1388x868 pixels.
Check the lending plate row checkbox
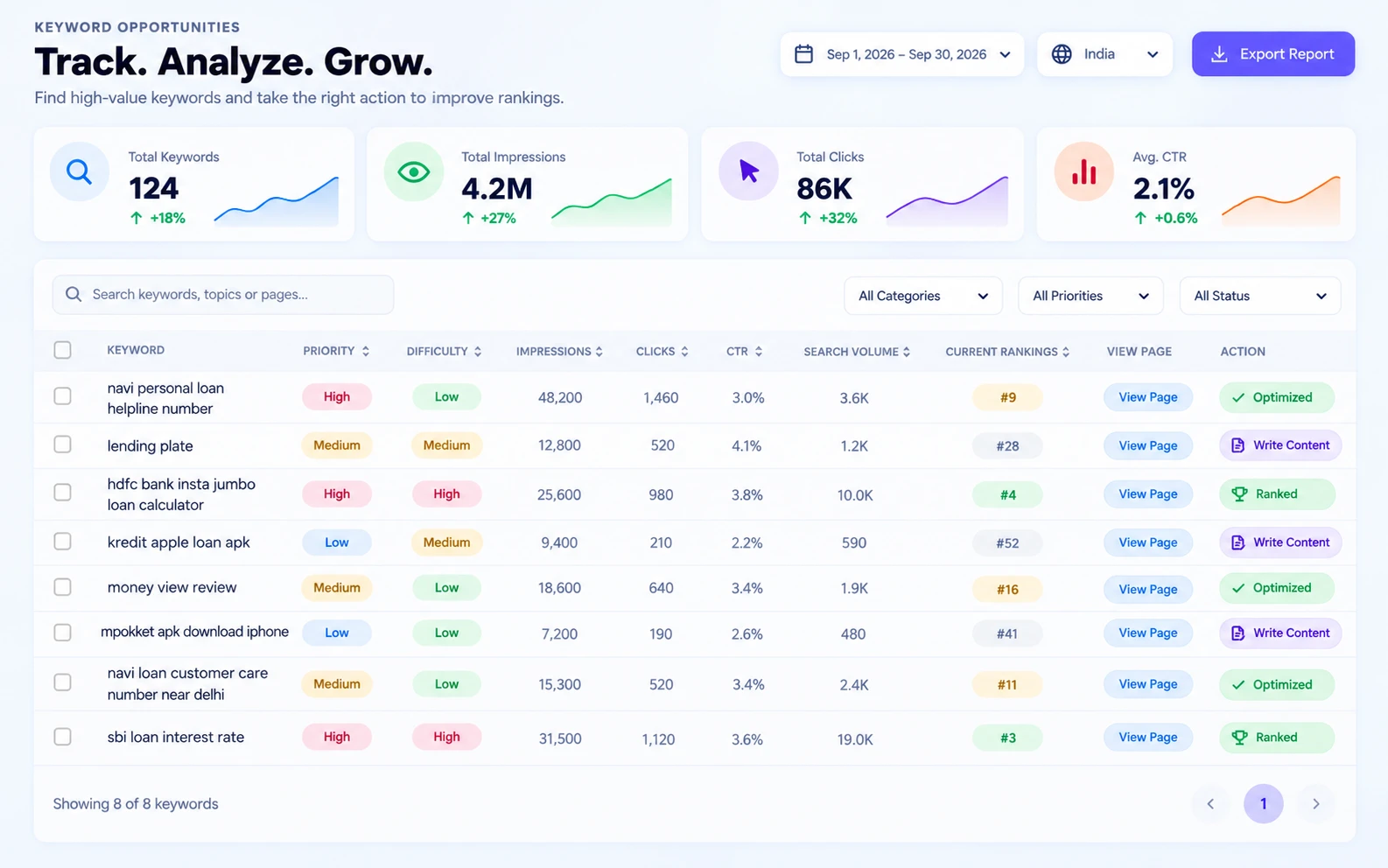(x=62, y=444)
